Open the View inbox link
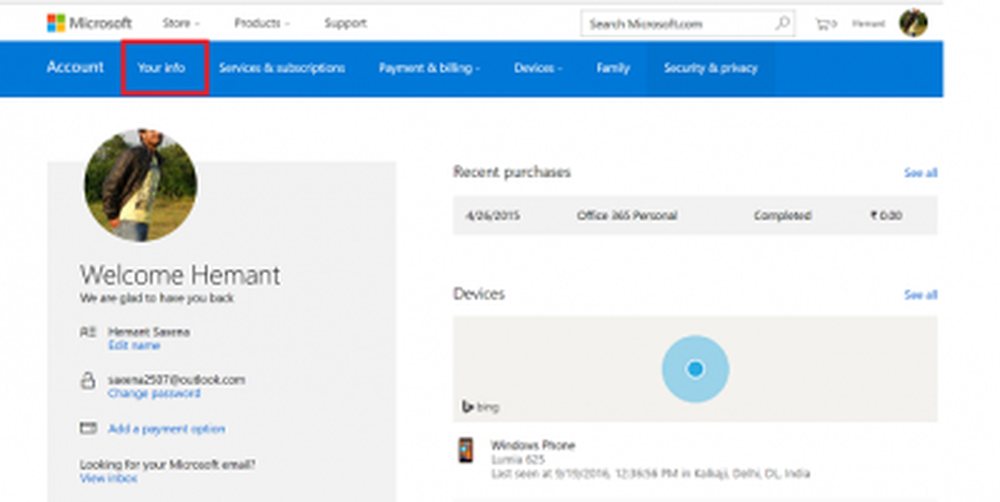1000x502 pixels. [x=108, y=478]
